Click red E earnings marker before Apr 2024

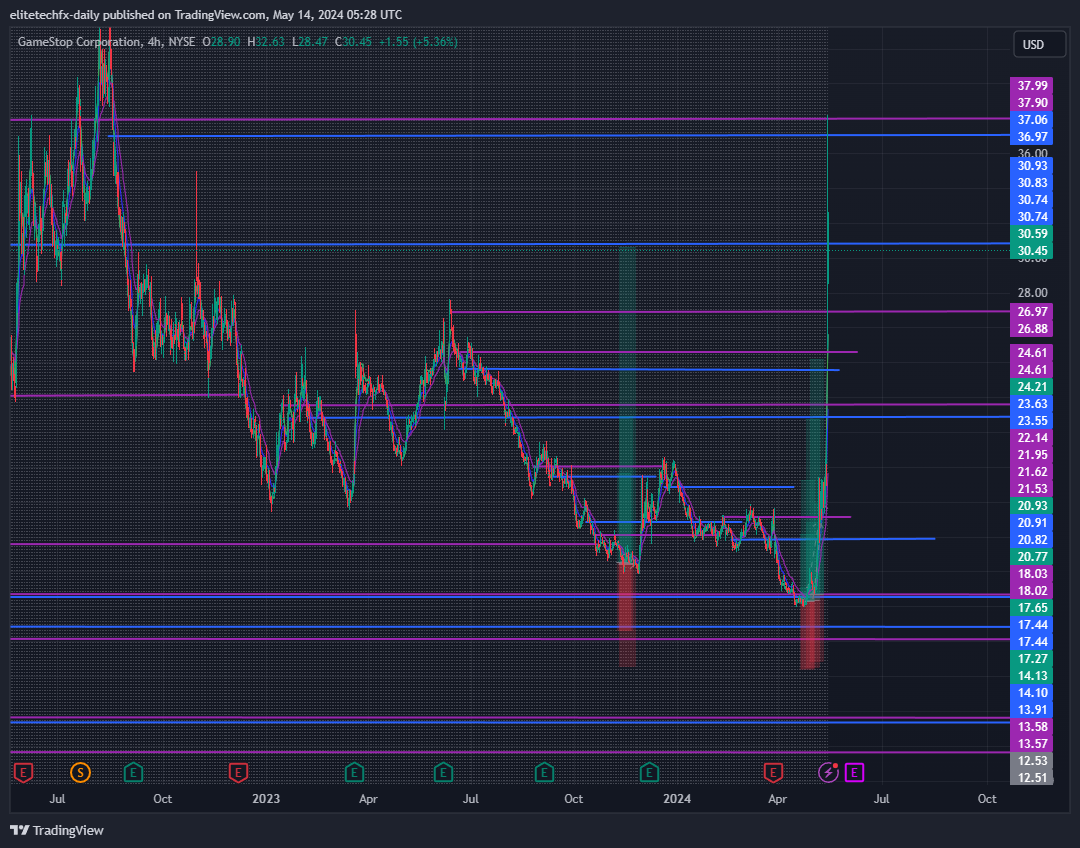click(773, 772)
